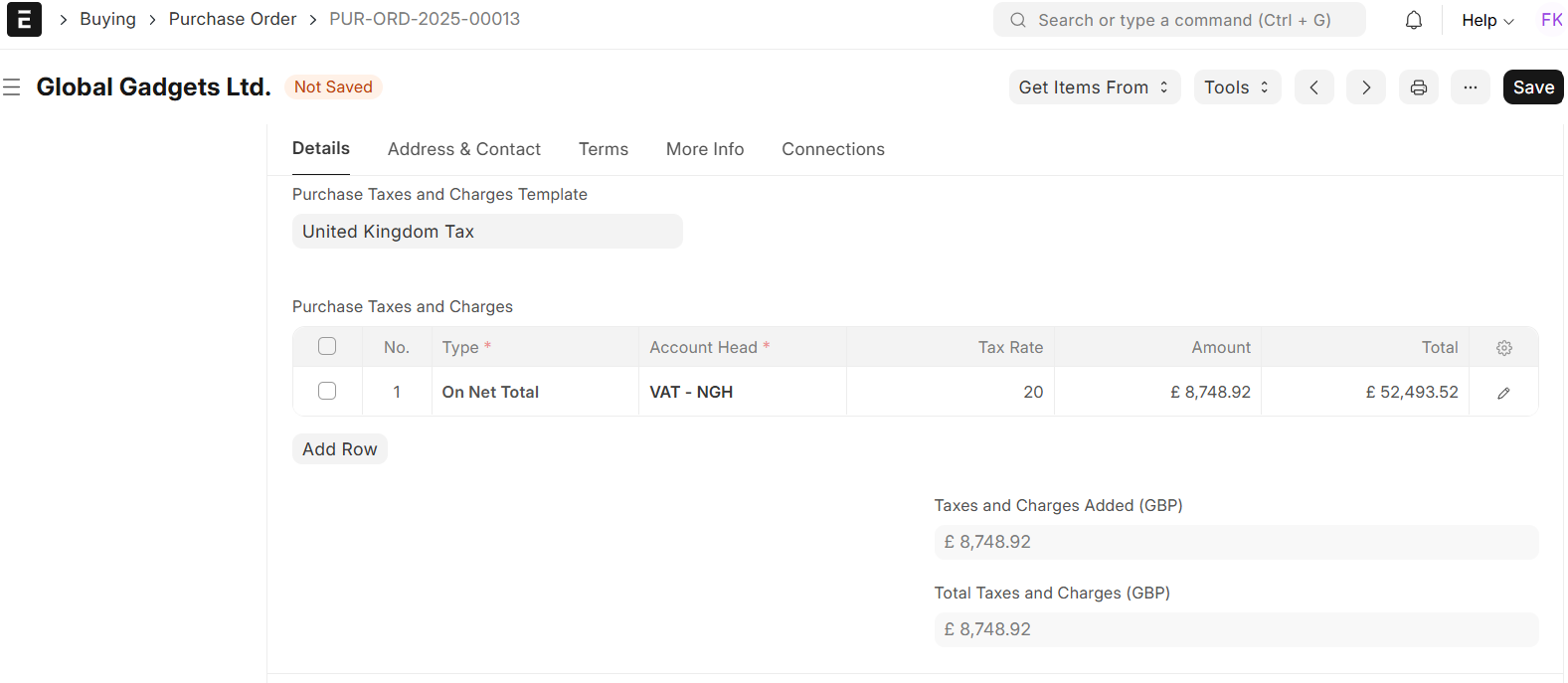Image resolution: width=1568 pixels, height=683 pixels.
Task: Open the Tools dropdown
Action: [1236, 87]
